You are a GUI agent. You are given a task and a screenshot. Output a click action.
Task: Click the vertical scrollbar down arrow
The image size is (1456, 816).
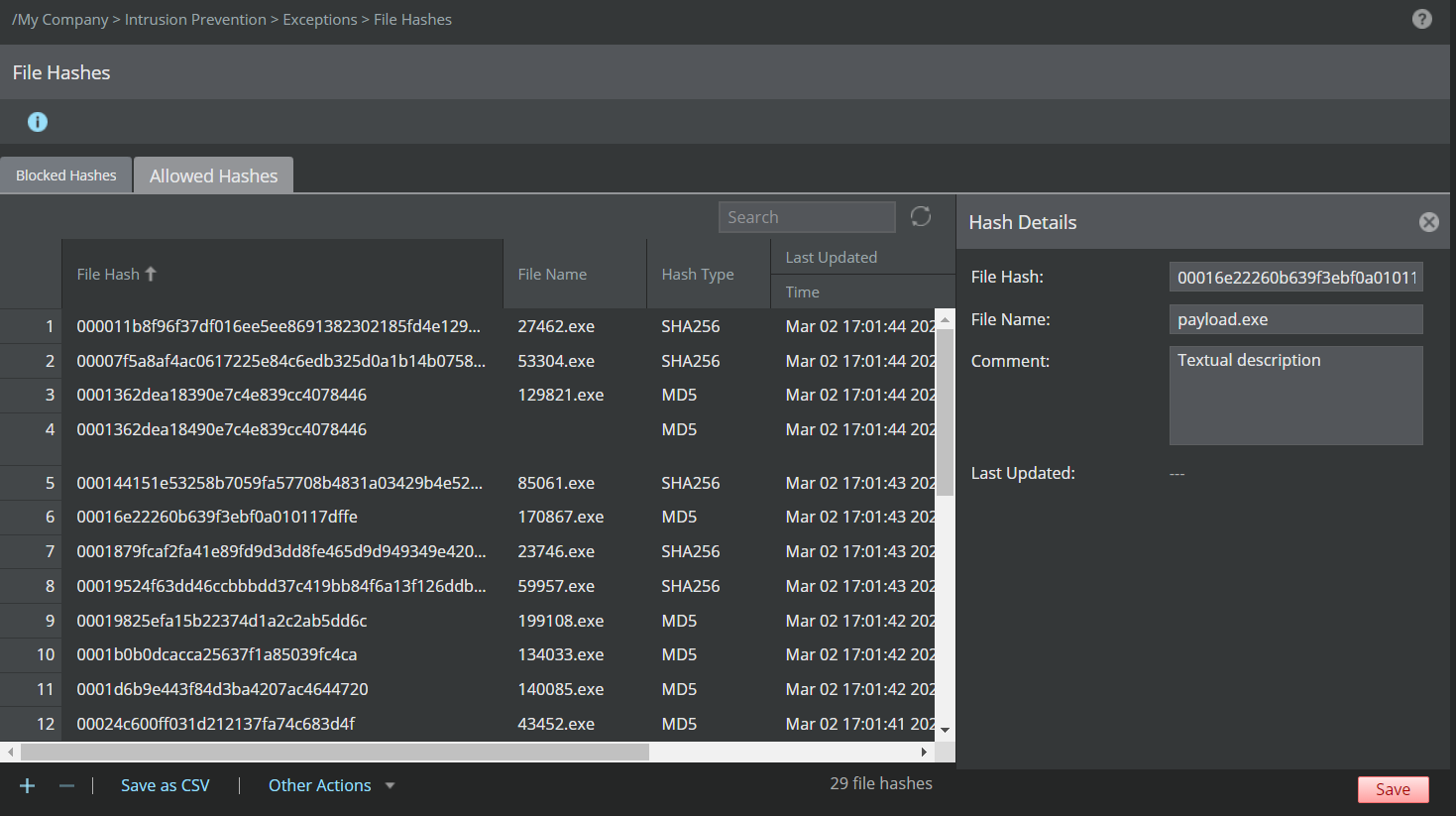click(945, 730)
